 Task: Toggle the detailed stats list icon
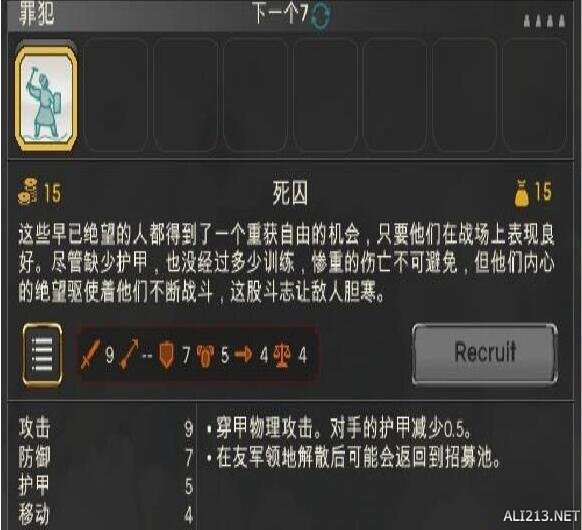(x=42, y=354)
